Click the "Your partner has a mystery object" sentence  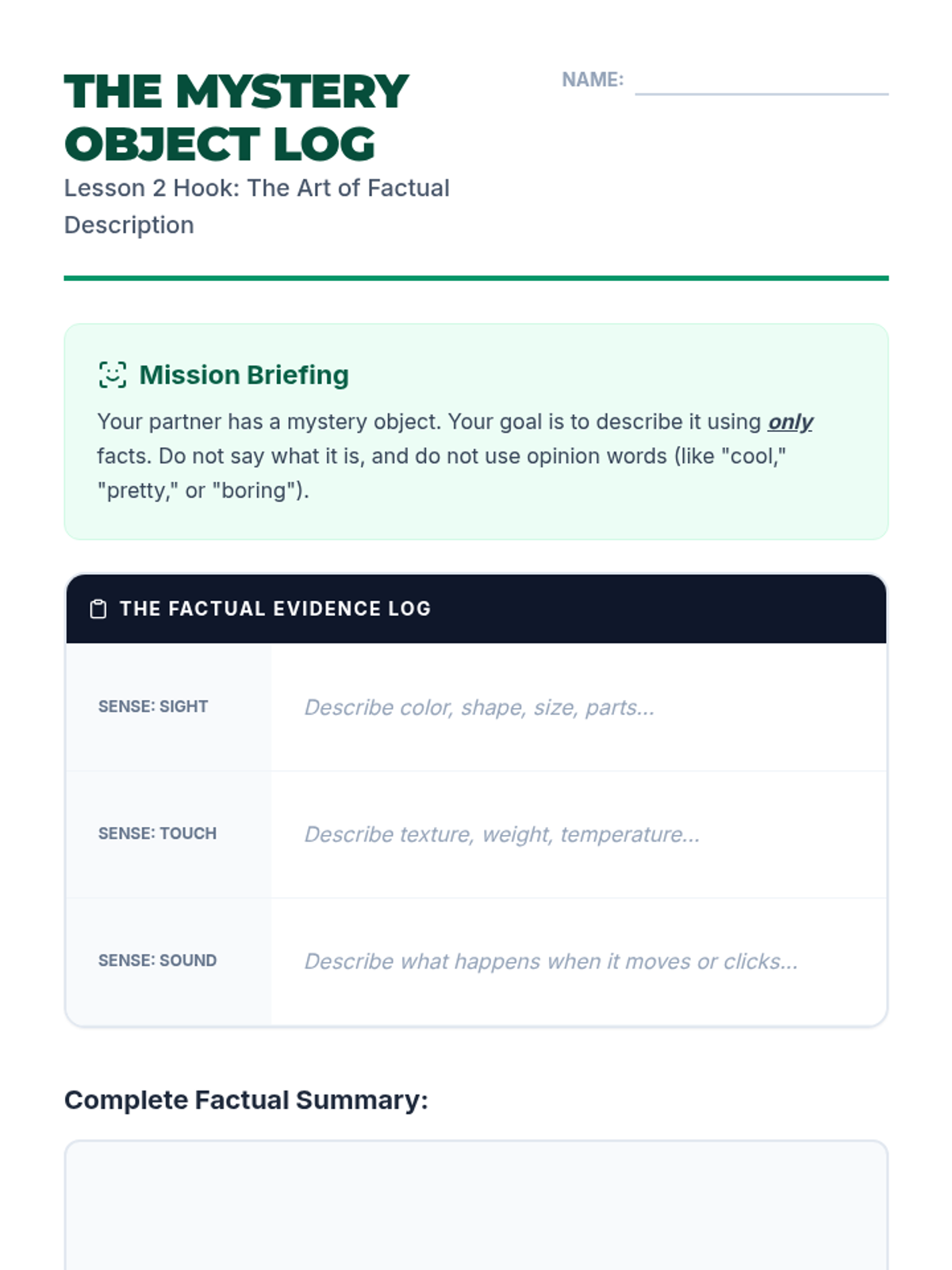(268, 421)
